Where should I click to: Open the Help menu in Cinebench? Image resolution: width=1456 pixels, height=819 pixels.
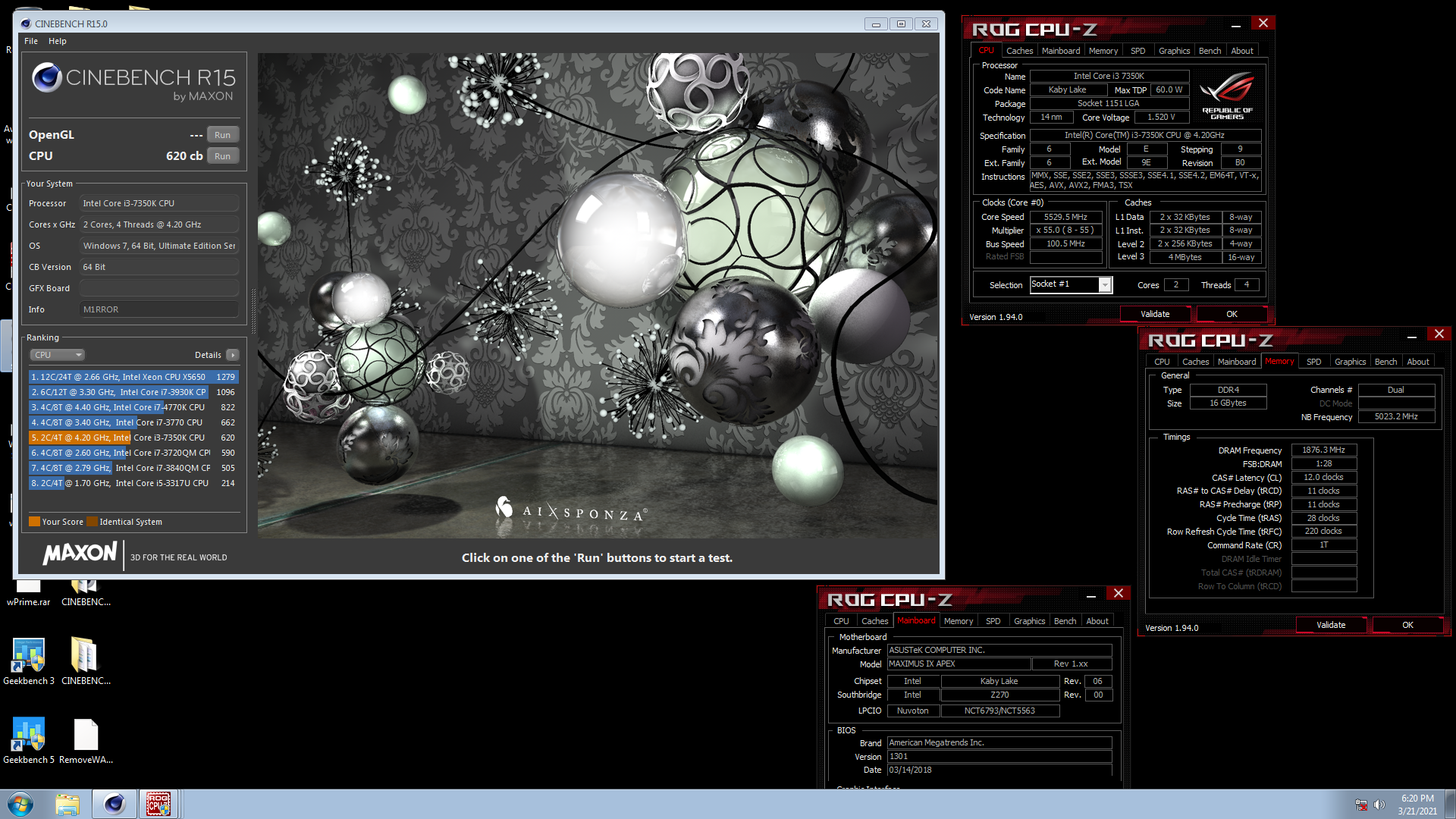click(58, 41)
